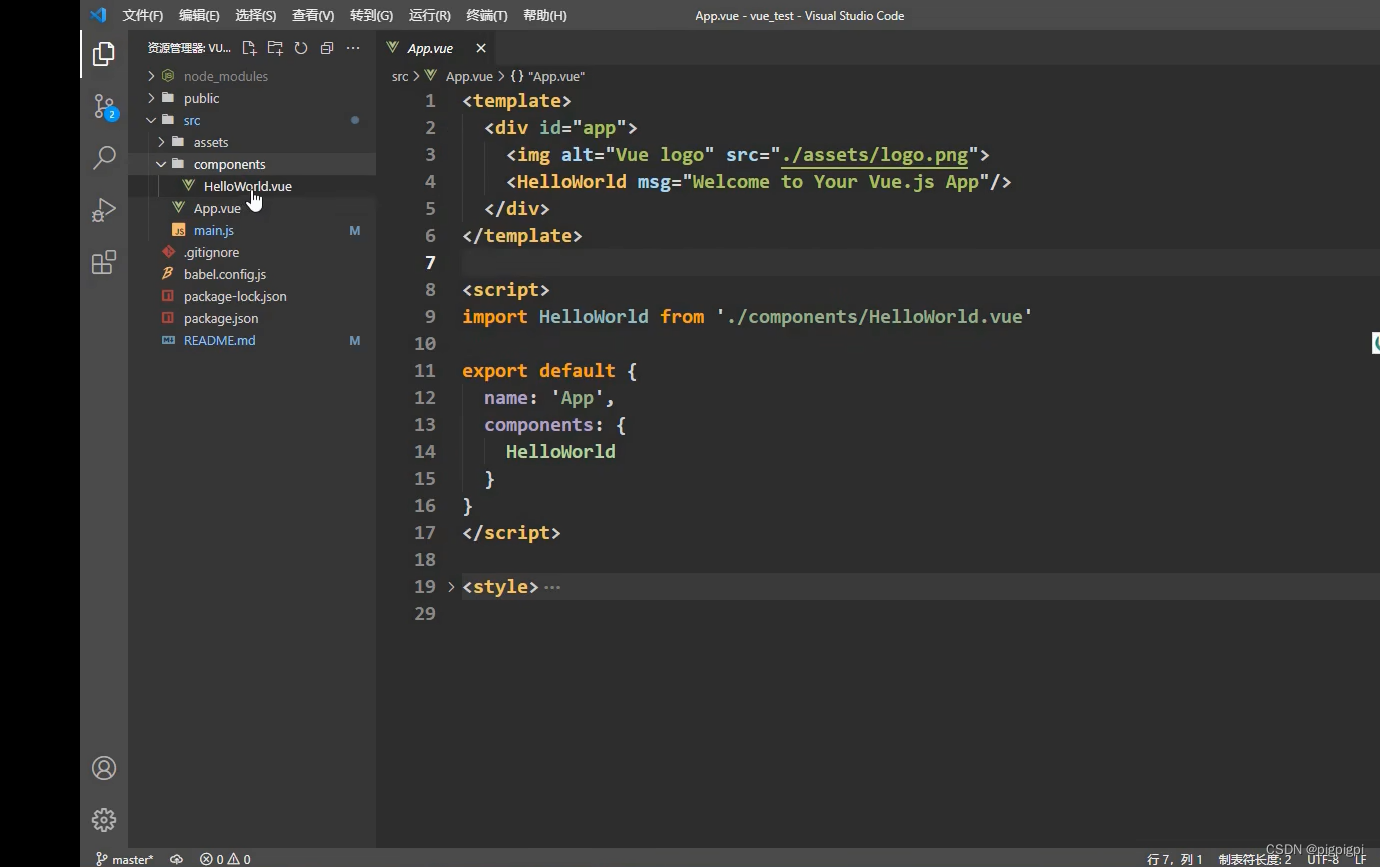Image resolution: width=1380 pixels, height=867 pixels.
Task: Open the 文件(F) menu
Action: pyautogui.click(x=142, y=15)
